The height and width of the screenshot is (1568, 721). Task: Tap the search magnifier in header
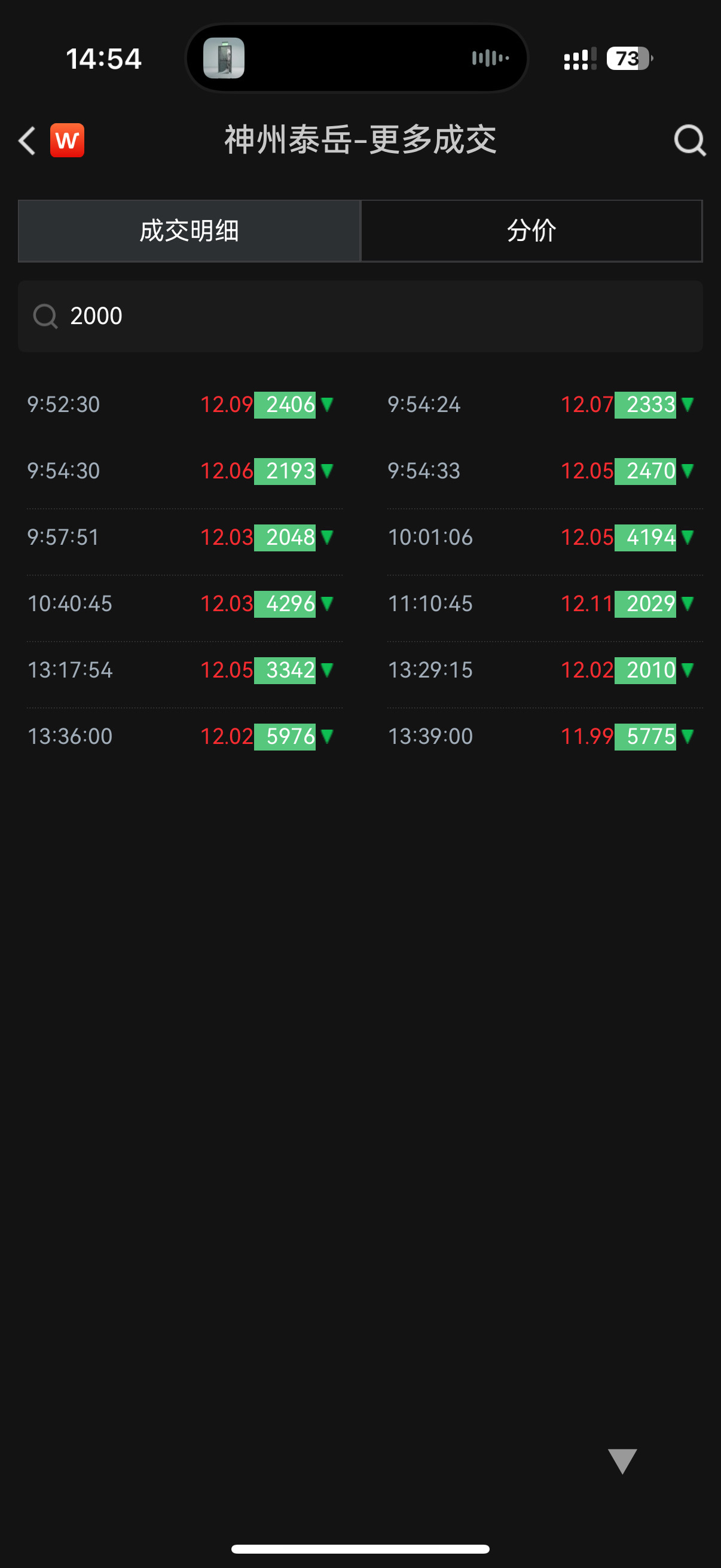tap(689, 141)
